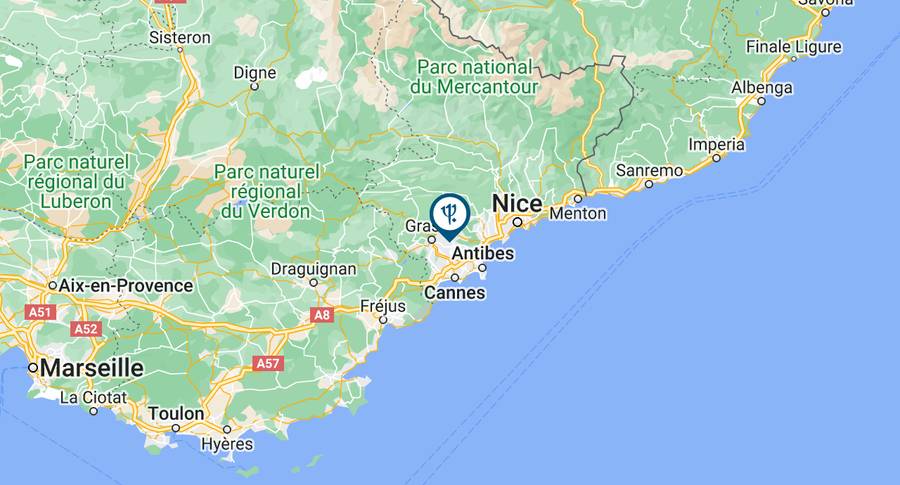Click the Club Med trident map pin

point(450,216)
